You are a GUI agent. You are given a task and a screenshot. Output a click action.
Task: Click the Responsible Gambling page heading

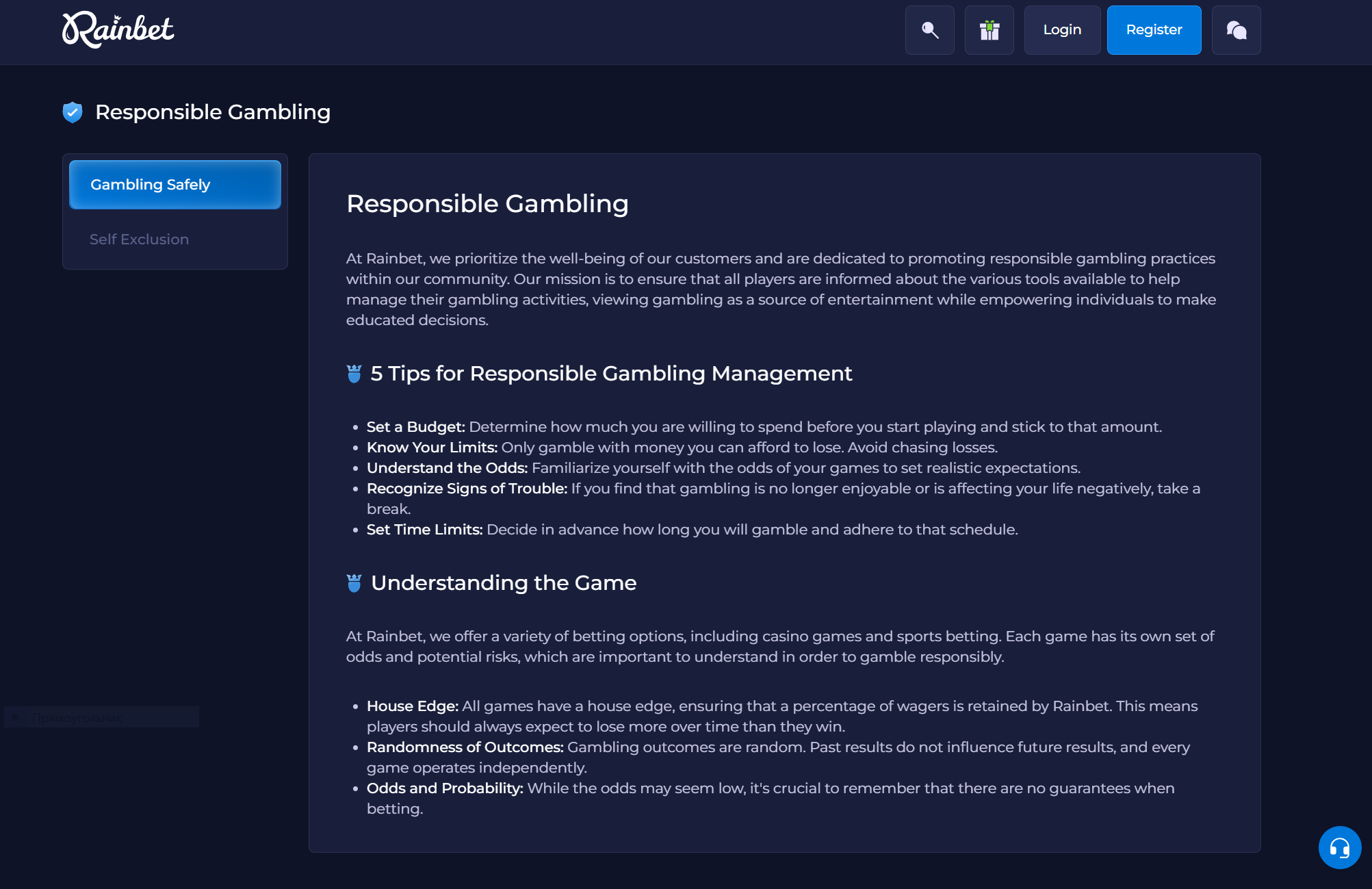coord(487,203)
